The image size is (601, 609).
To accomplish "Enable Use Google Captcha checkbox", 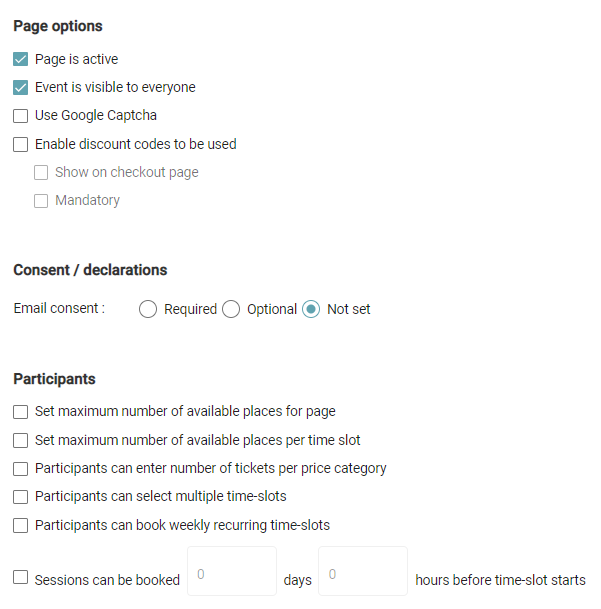I will pos(21,115).
